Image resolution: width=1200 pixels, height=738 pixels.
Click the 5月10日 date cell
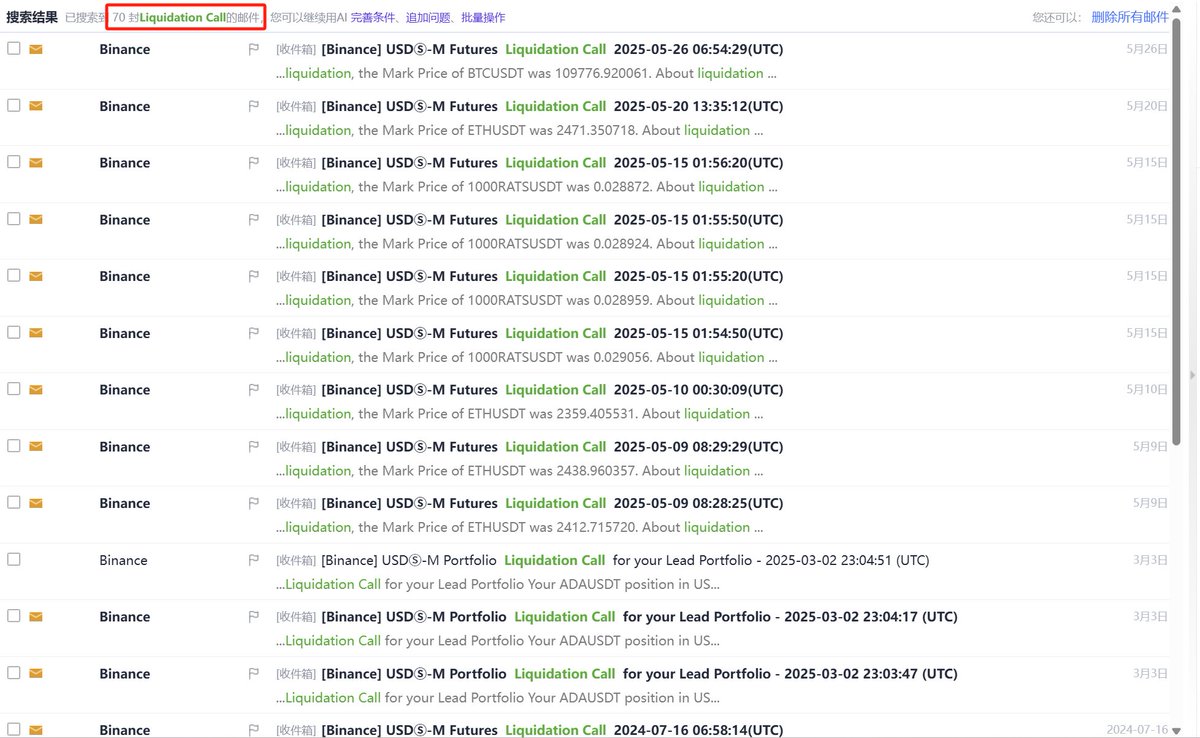point(1147,389)
